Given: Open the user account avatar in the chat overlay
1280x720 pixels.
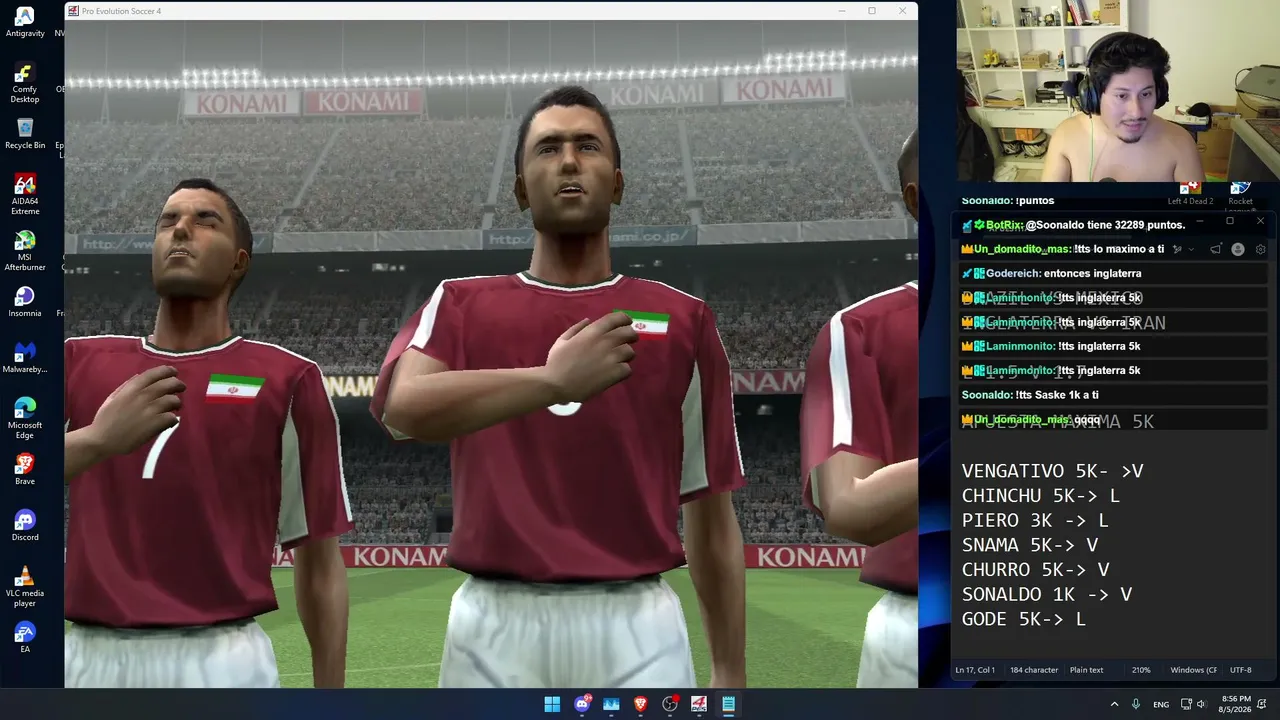Looking at the screenshot, I should click(x=1238, y=249).
